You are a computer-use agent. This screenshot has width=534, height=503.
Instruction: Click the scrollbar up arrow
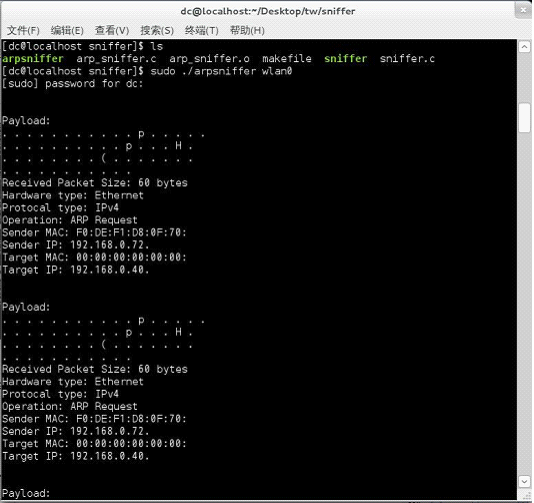(524, 47)
